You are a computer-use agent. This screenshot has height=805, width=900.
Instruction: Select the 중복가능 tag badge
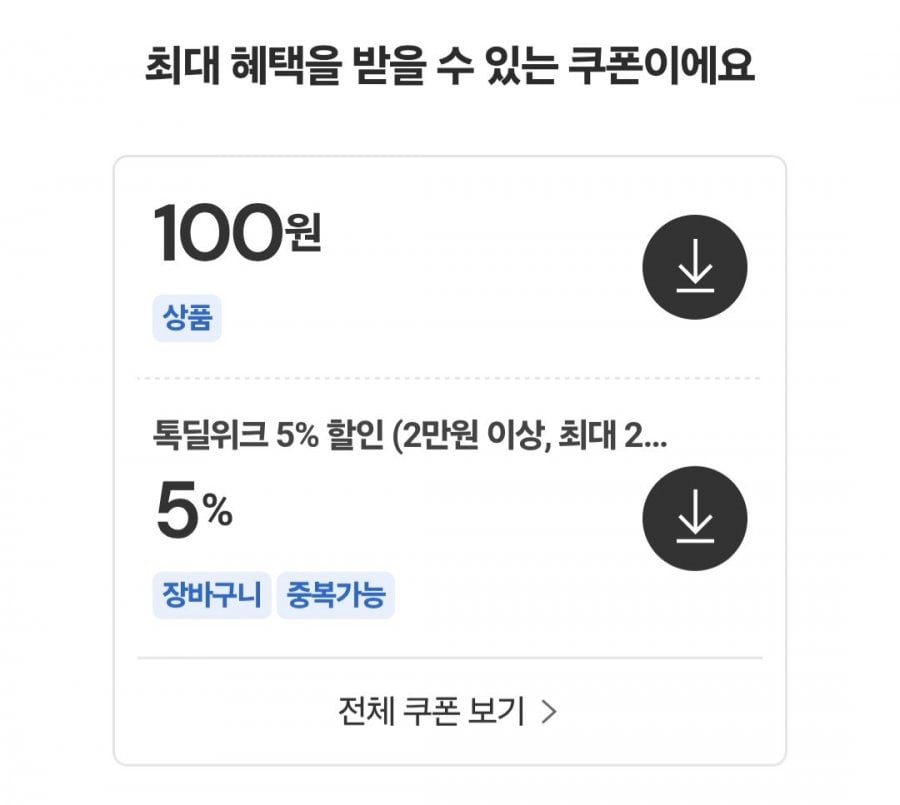coord(336,595)
